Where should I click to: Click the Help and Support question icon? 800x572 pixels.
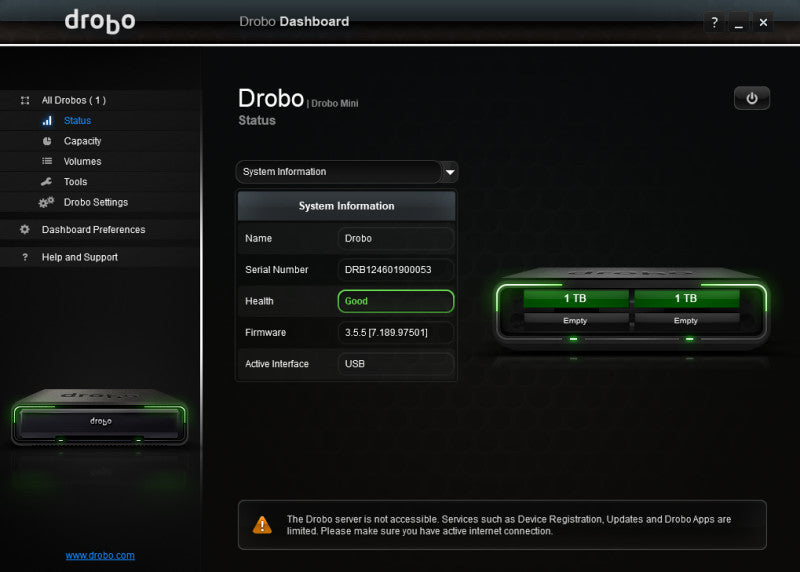click(25, 257)
